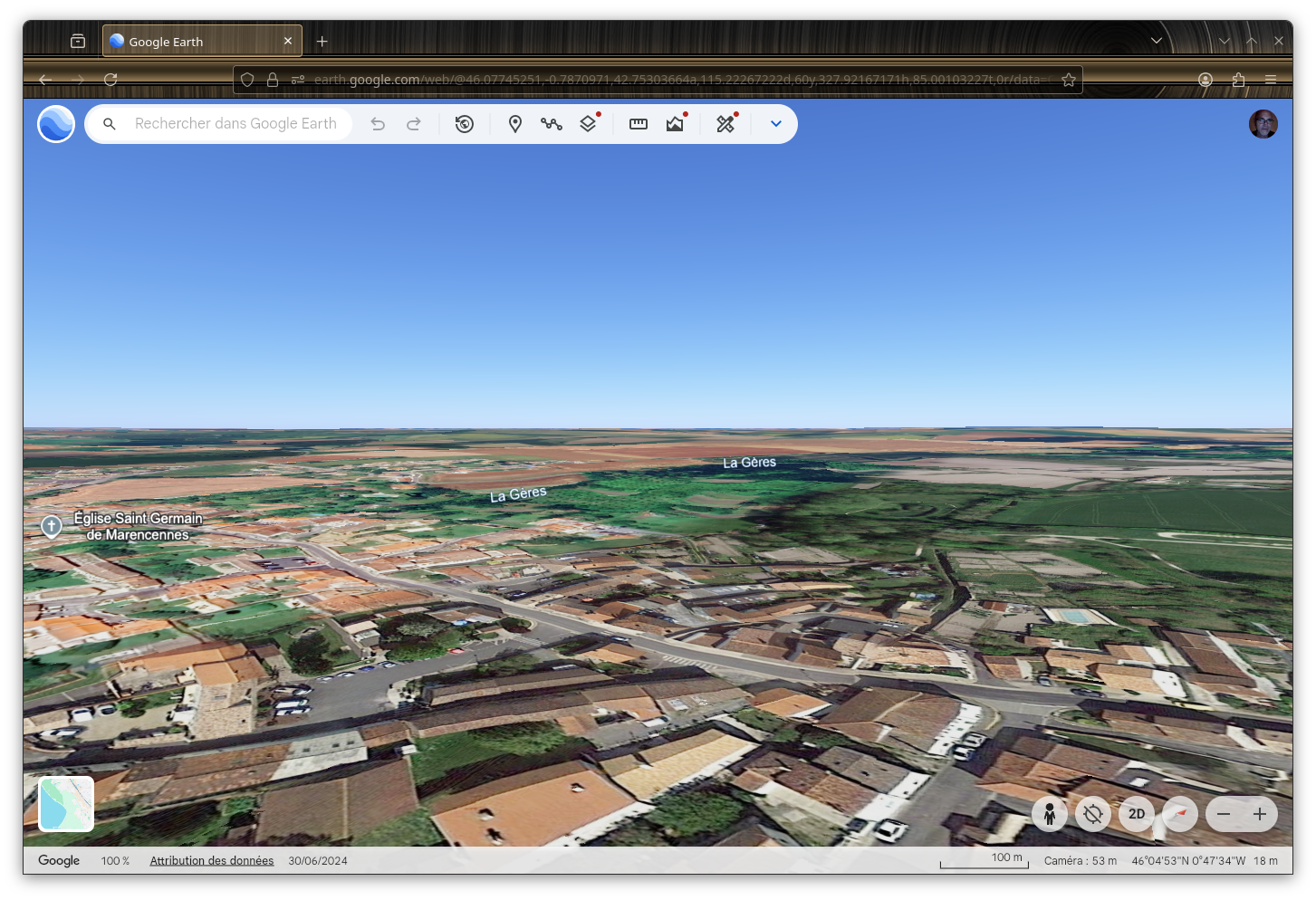
Task: Select the draw path or polygon tool
Action: (x=552, y=124)
